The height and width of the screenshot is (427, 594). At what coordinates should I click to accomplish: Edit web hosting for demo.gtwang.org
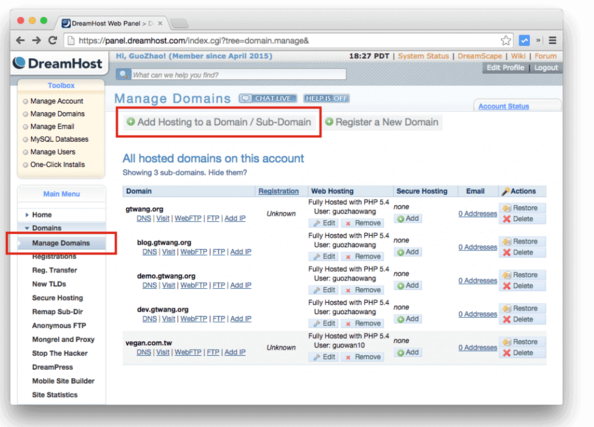(324, 290)
